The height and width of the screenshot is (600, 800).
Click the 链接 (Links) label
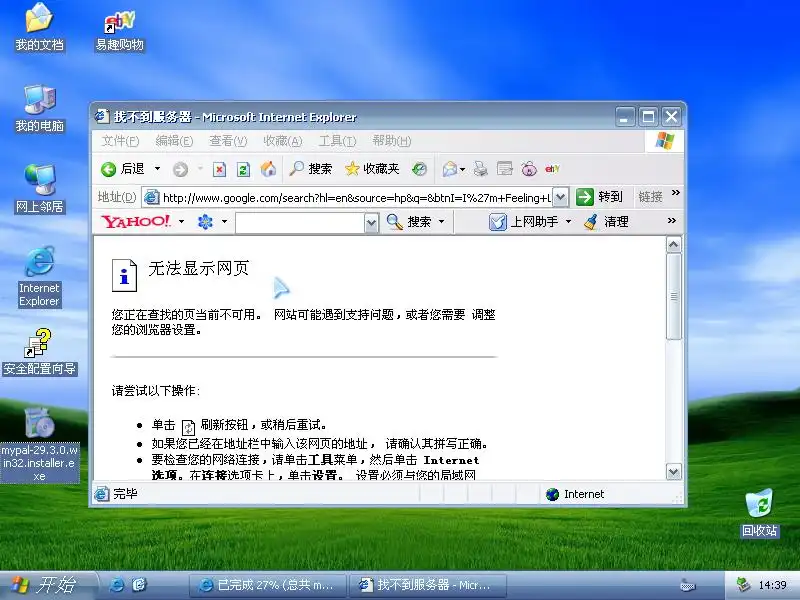650,197
